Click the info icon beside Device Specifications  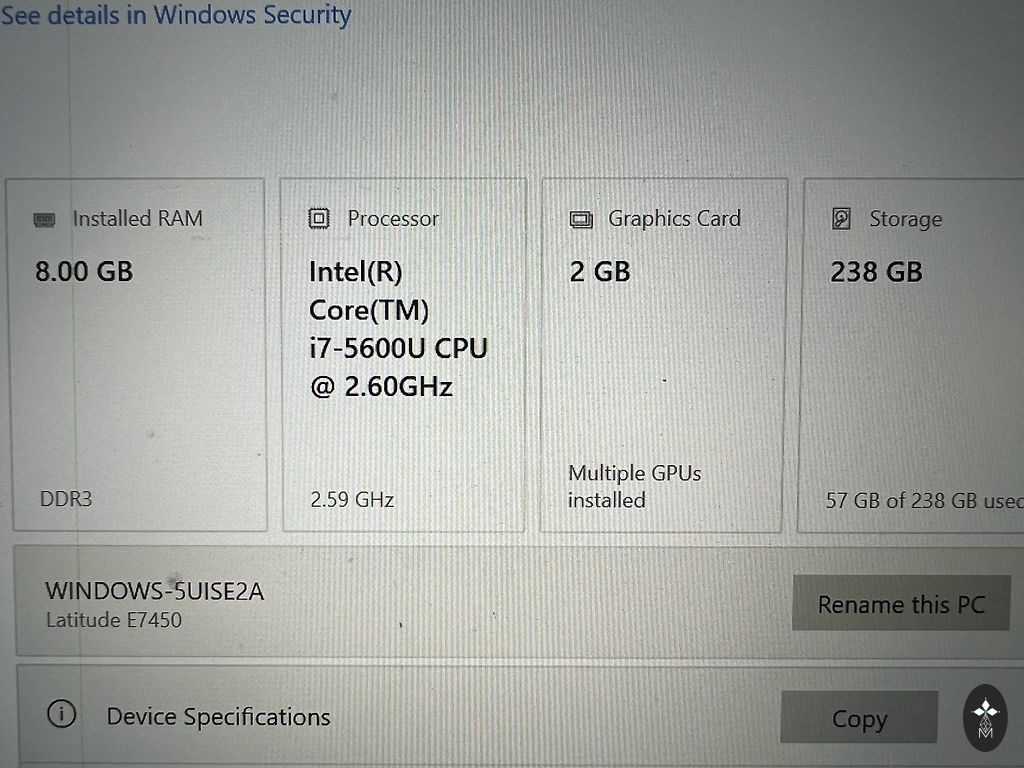point(62,715)
